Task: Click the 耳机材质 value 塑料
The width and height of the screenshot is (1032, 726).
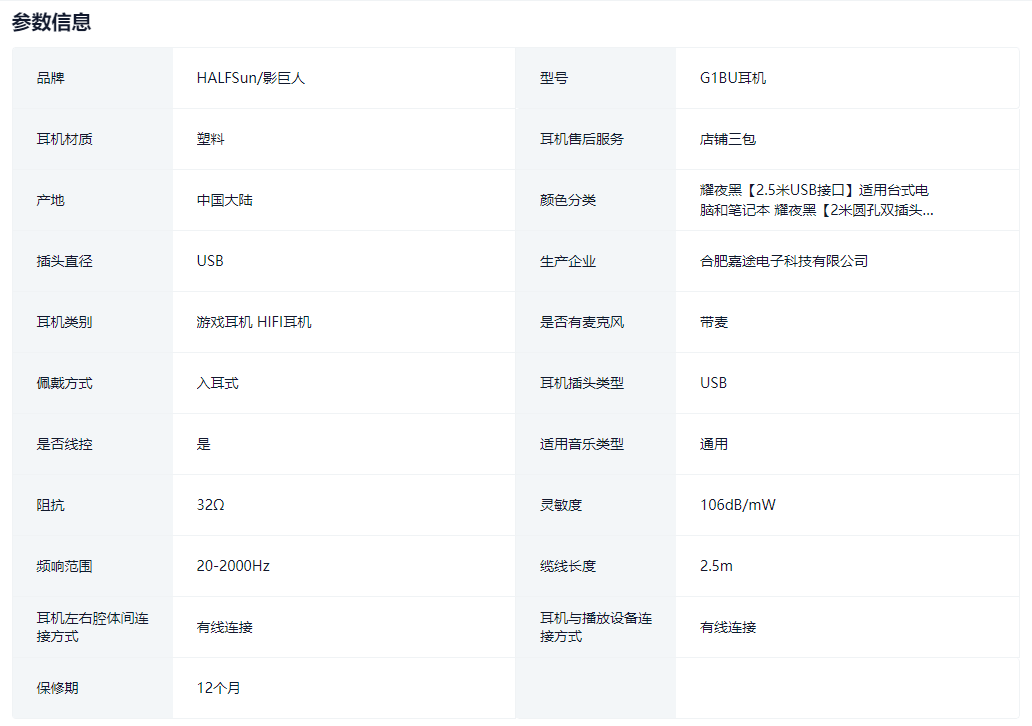Action: [211, 139]
